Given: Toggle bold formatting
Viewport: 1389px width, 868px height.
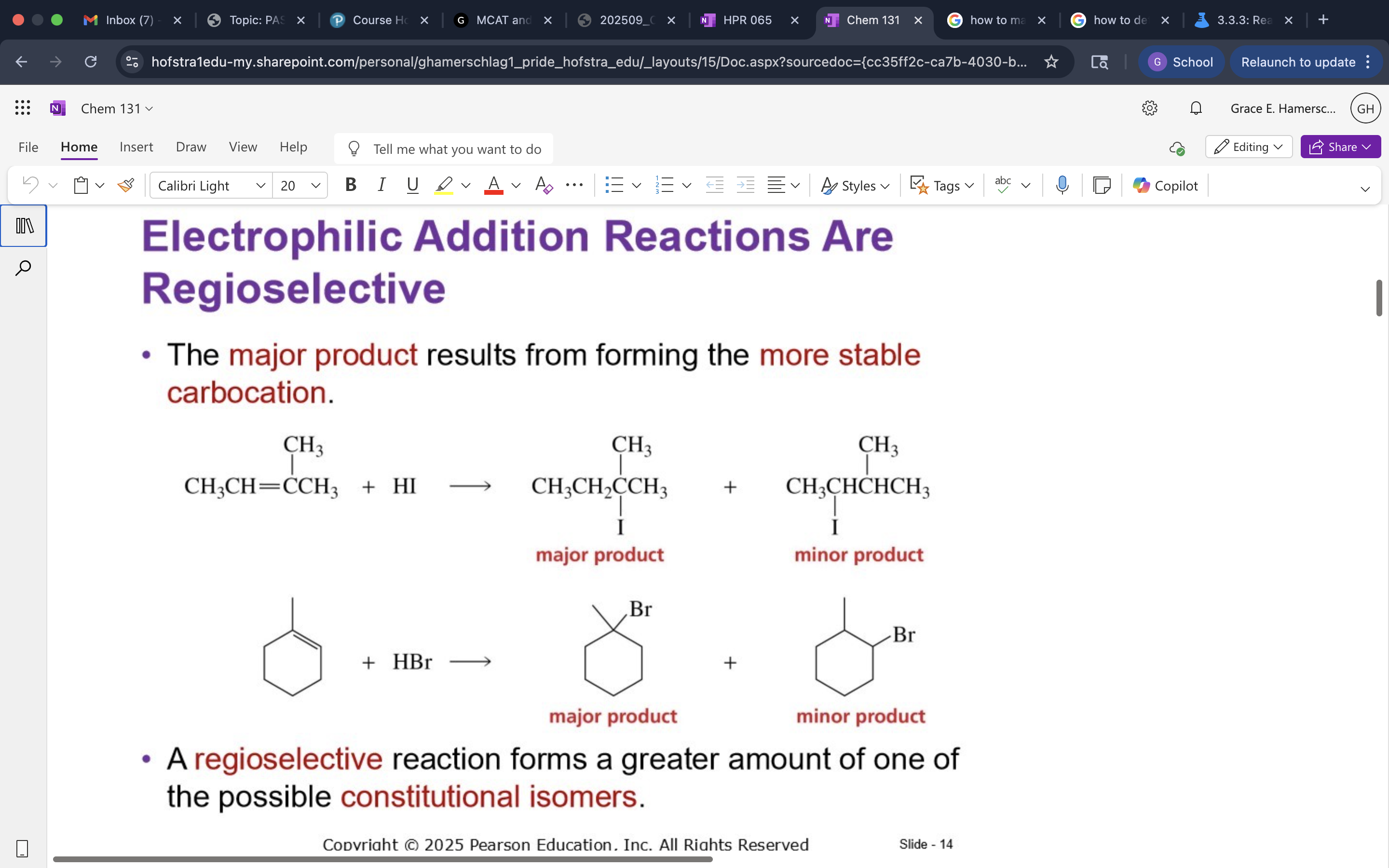Looking at the screenshot, I should click(350, 184).
